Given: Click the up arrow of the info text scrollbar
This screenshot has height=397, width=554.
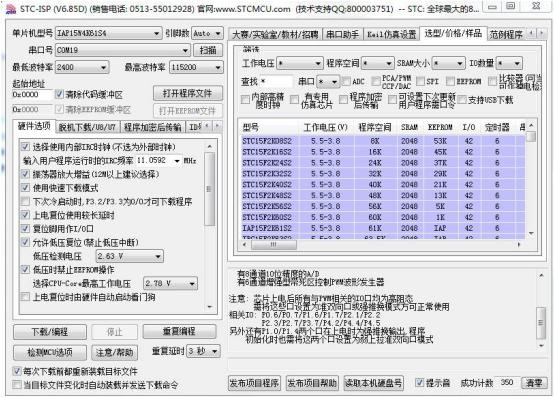Looking at the screenshot, I should point(541,275).
